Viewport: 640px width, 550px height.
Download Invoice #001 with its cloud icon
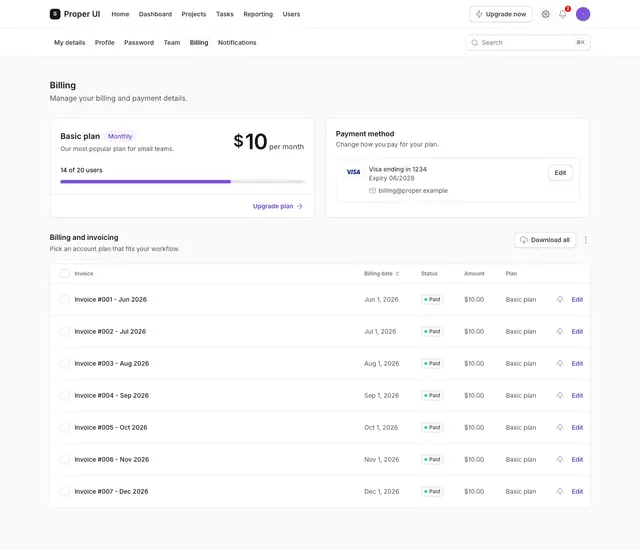pos(560,299)
